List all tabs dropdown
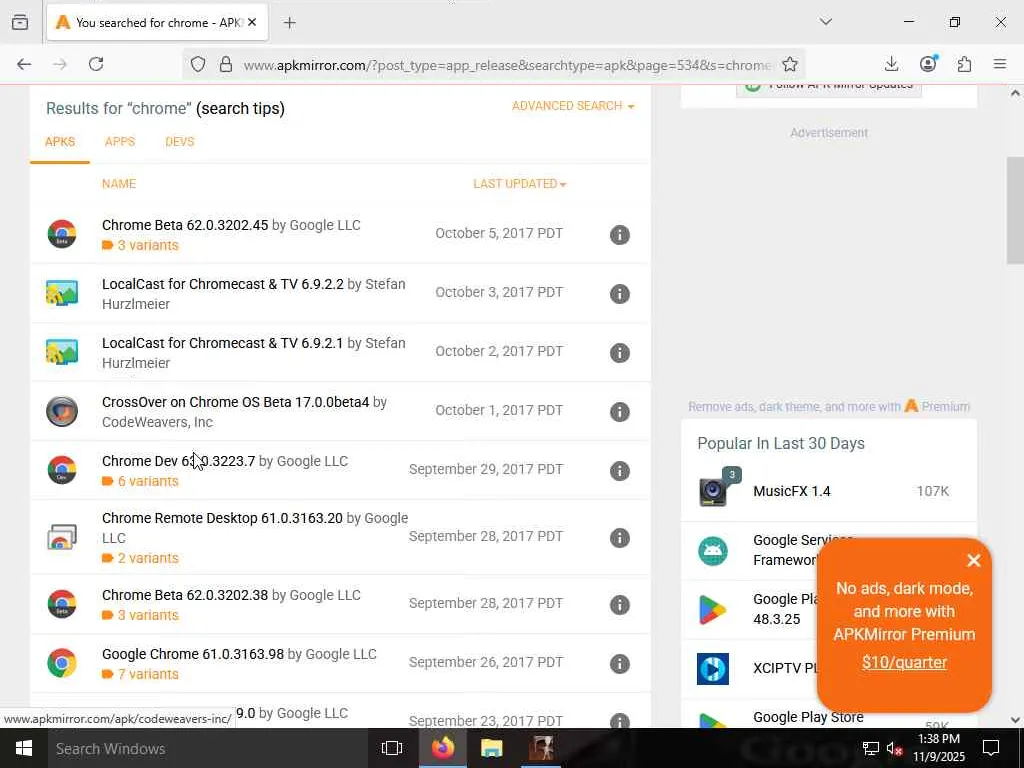Image resolution: width=1024 pixels, height=768 pixels. tap(825, 22)
